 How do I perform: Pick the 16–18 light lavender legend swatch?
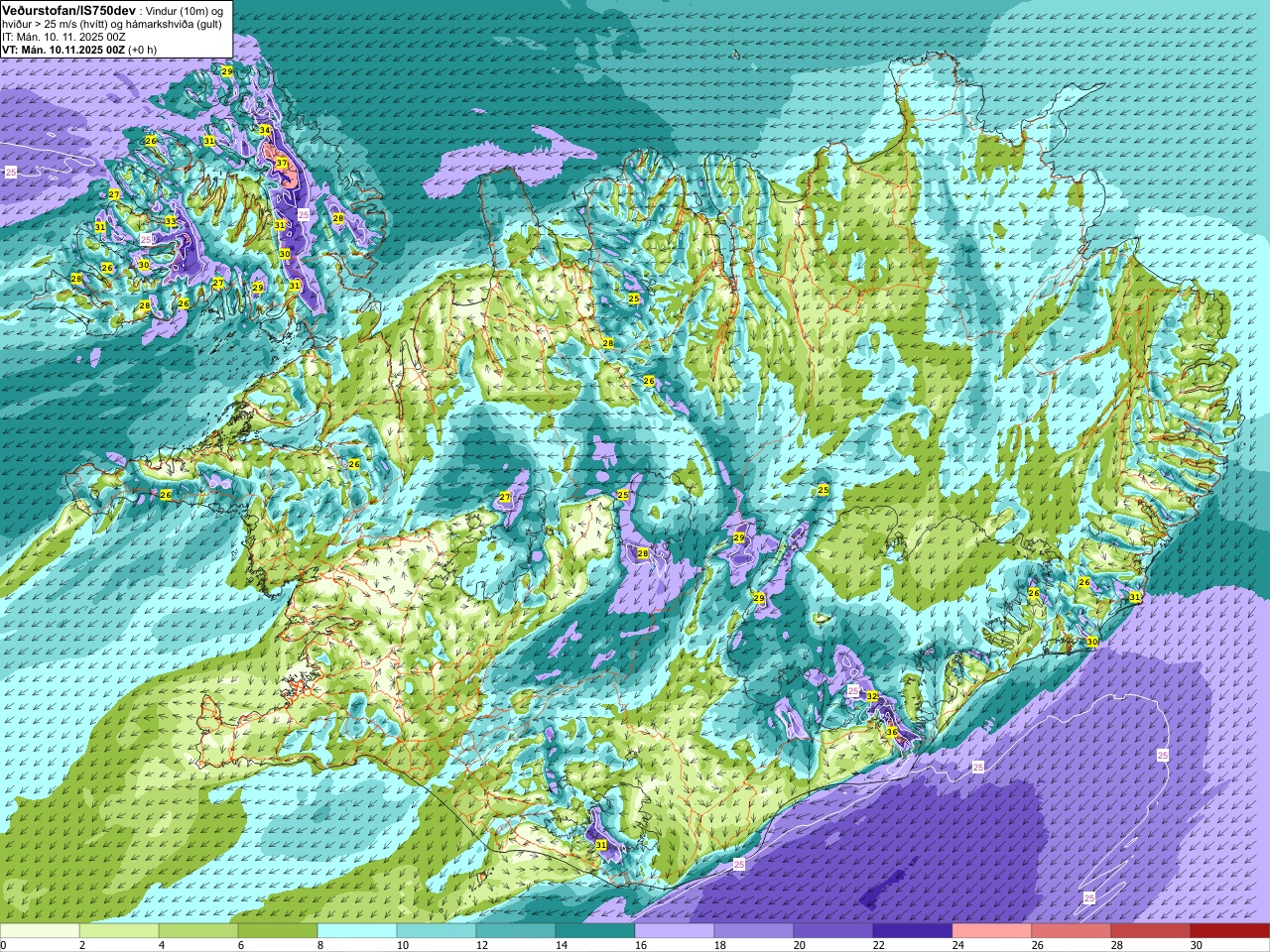(675, 931)
